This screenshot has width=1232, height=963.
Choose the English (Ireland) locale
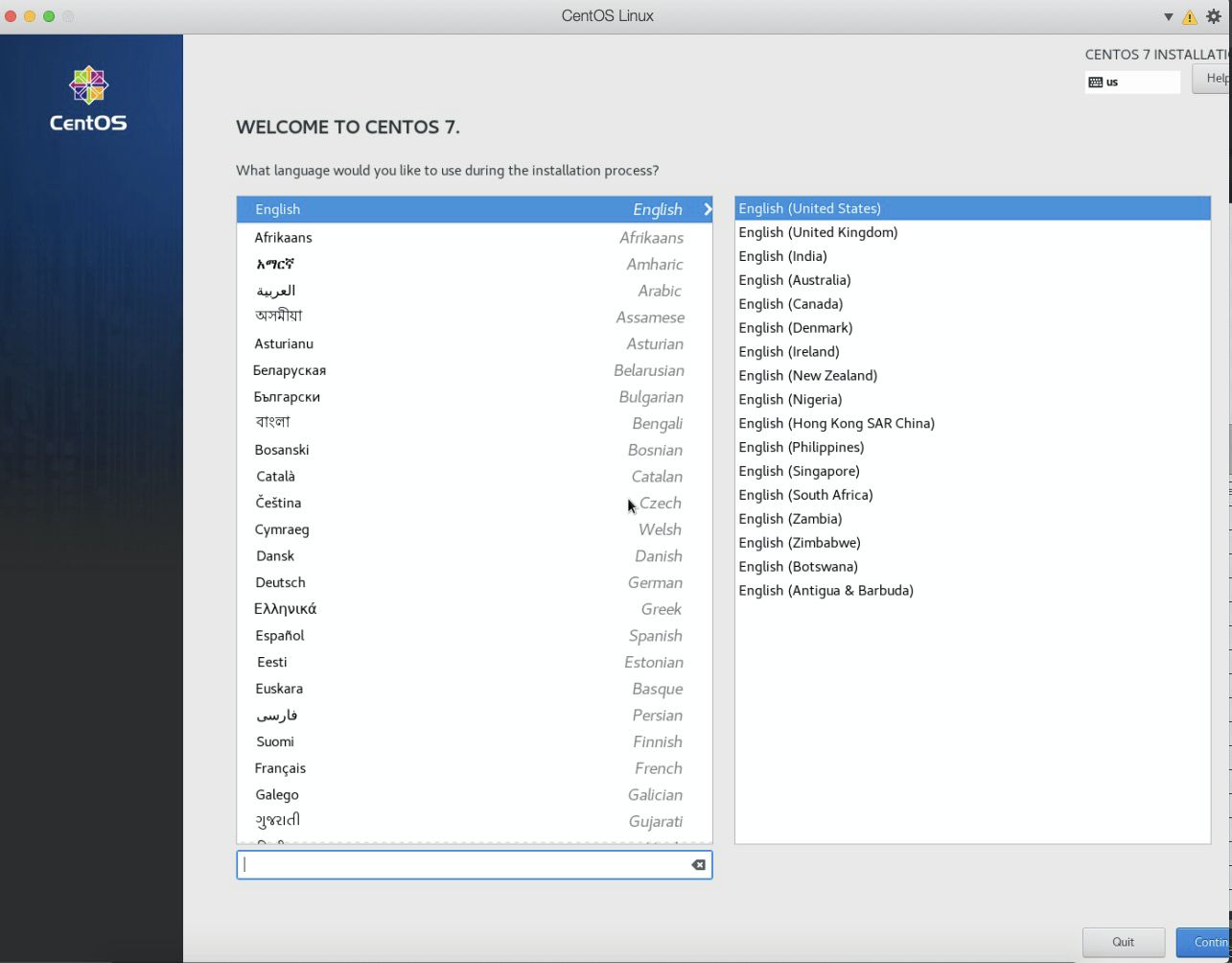click(972, 352)
